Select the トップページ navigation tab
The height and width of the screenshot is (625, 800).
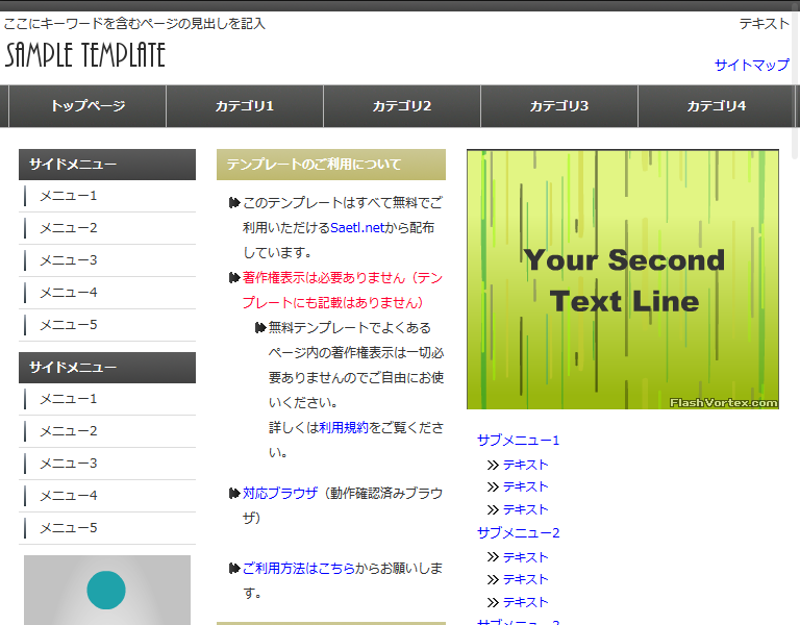87,105
